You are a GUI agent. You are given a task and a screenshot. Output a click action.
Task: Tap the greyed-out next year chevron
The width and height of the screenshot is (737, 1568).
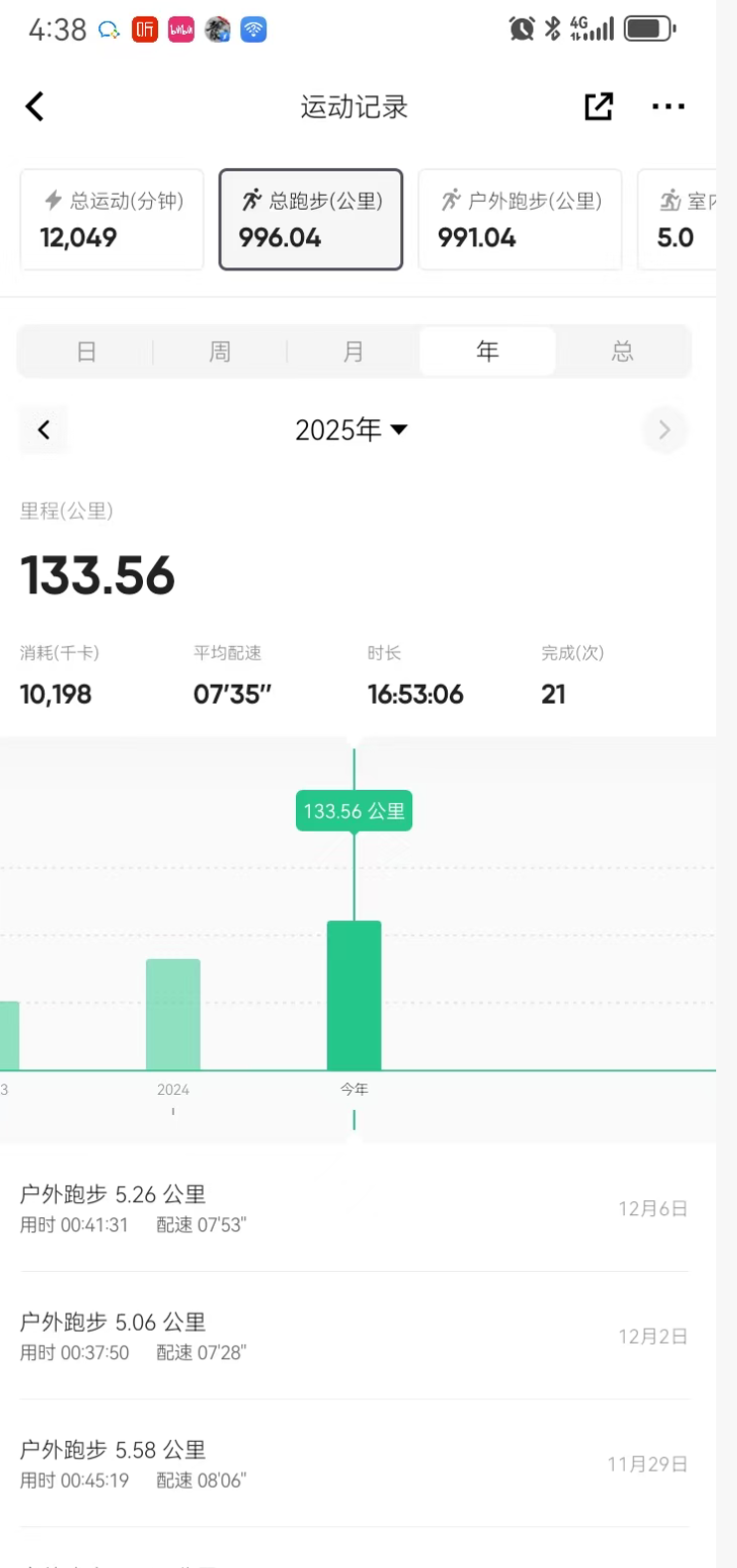(x=664, y=429)
